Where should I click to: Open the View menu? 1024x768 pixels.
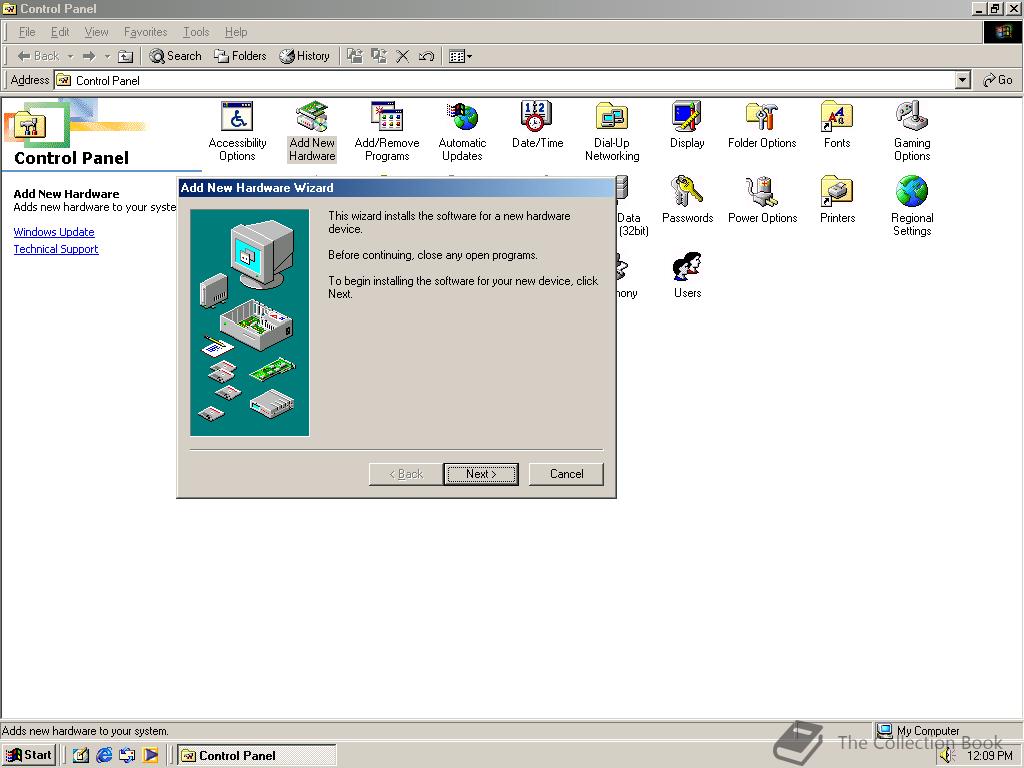(x=97, y=32)
